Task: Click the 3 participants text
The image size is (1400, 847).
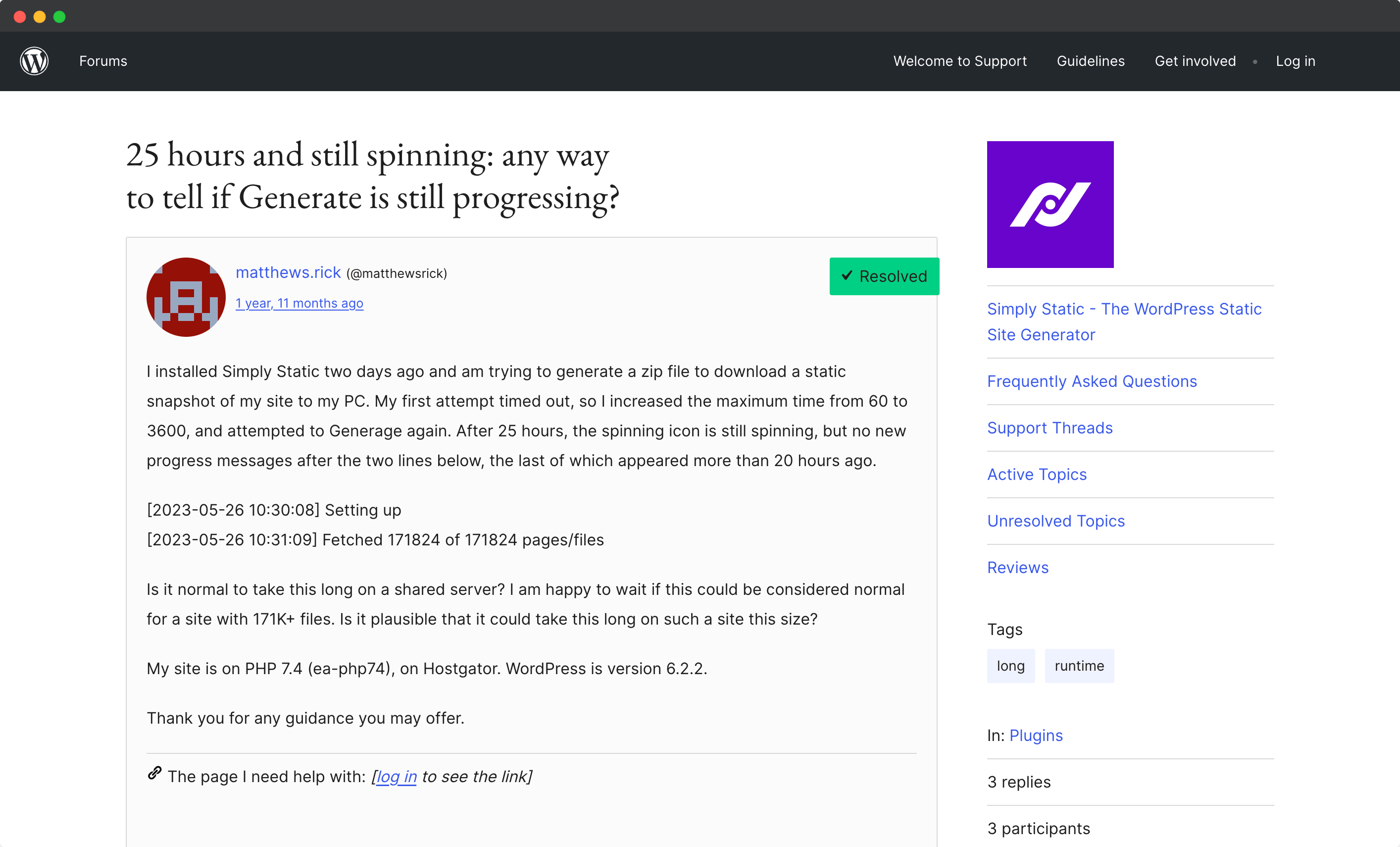Action: [1039, 828]
